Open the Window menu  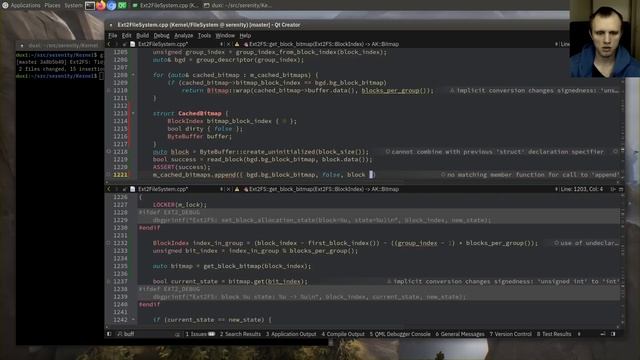[x=225, y=36]
